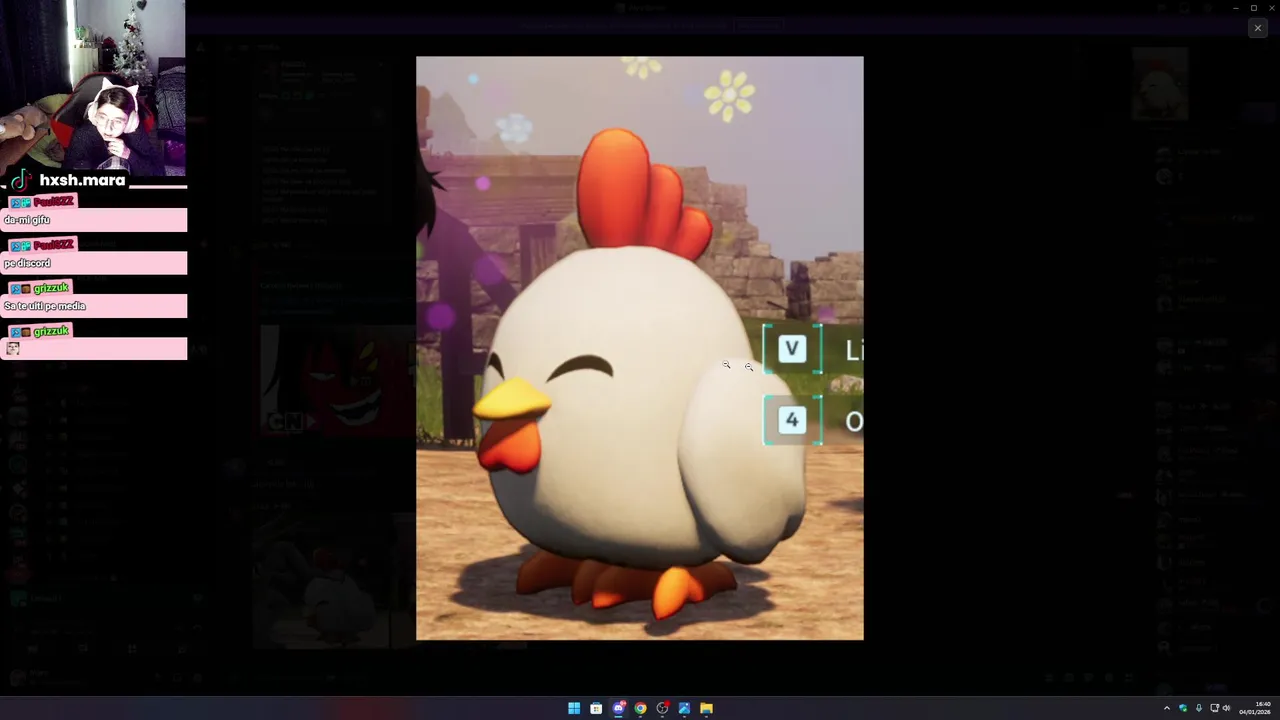Open network settings from the tray

[1214, 708]
